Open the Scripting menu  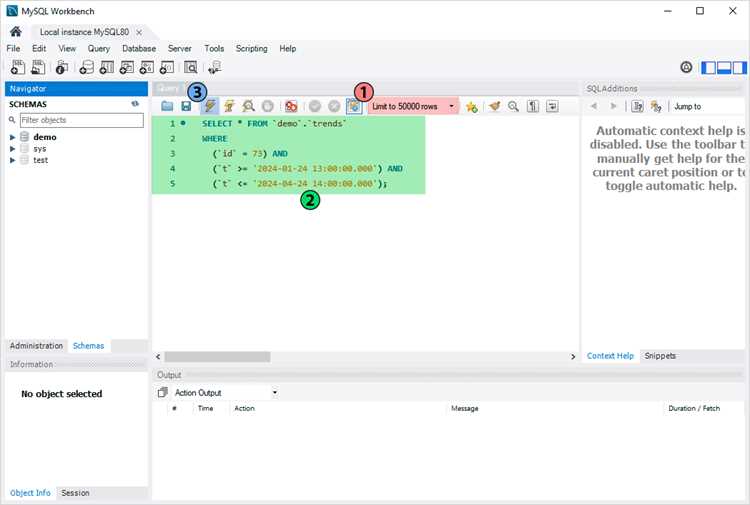[252, 48]
